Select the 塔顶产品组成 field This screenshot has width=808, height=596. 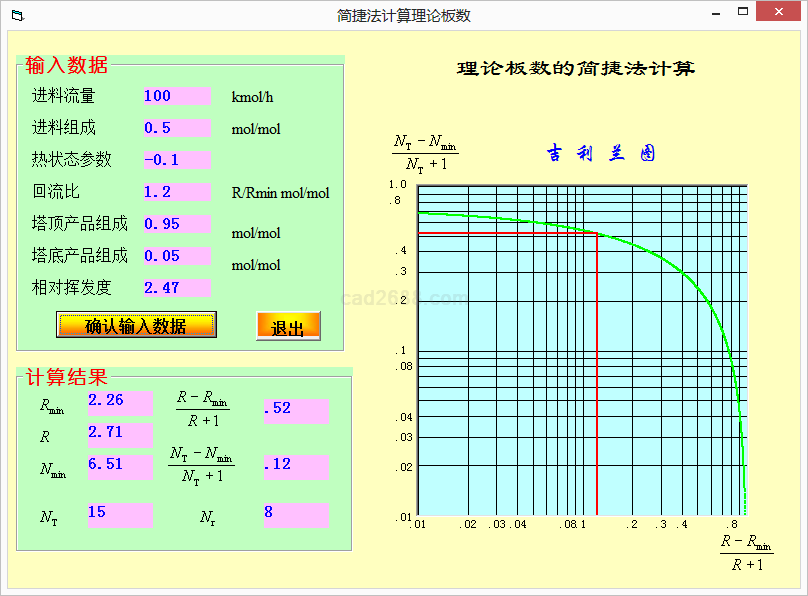(x=176, y=224)
